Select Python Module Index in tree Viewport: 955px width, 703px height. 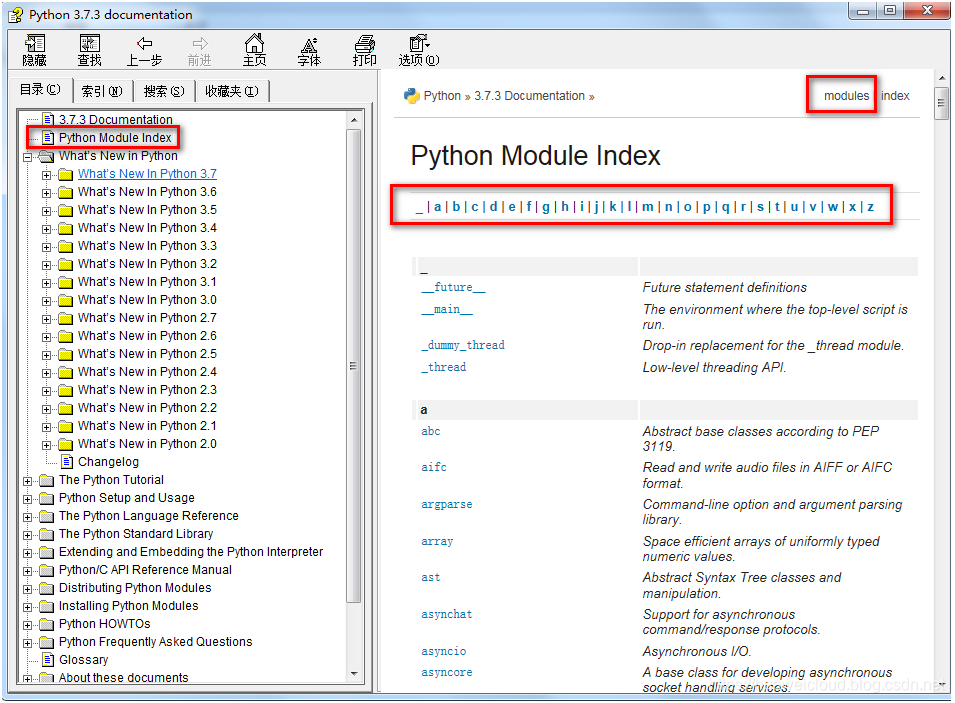pos(115,138)
